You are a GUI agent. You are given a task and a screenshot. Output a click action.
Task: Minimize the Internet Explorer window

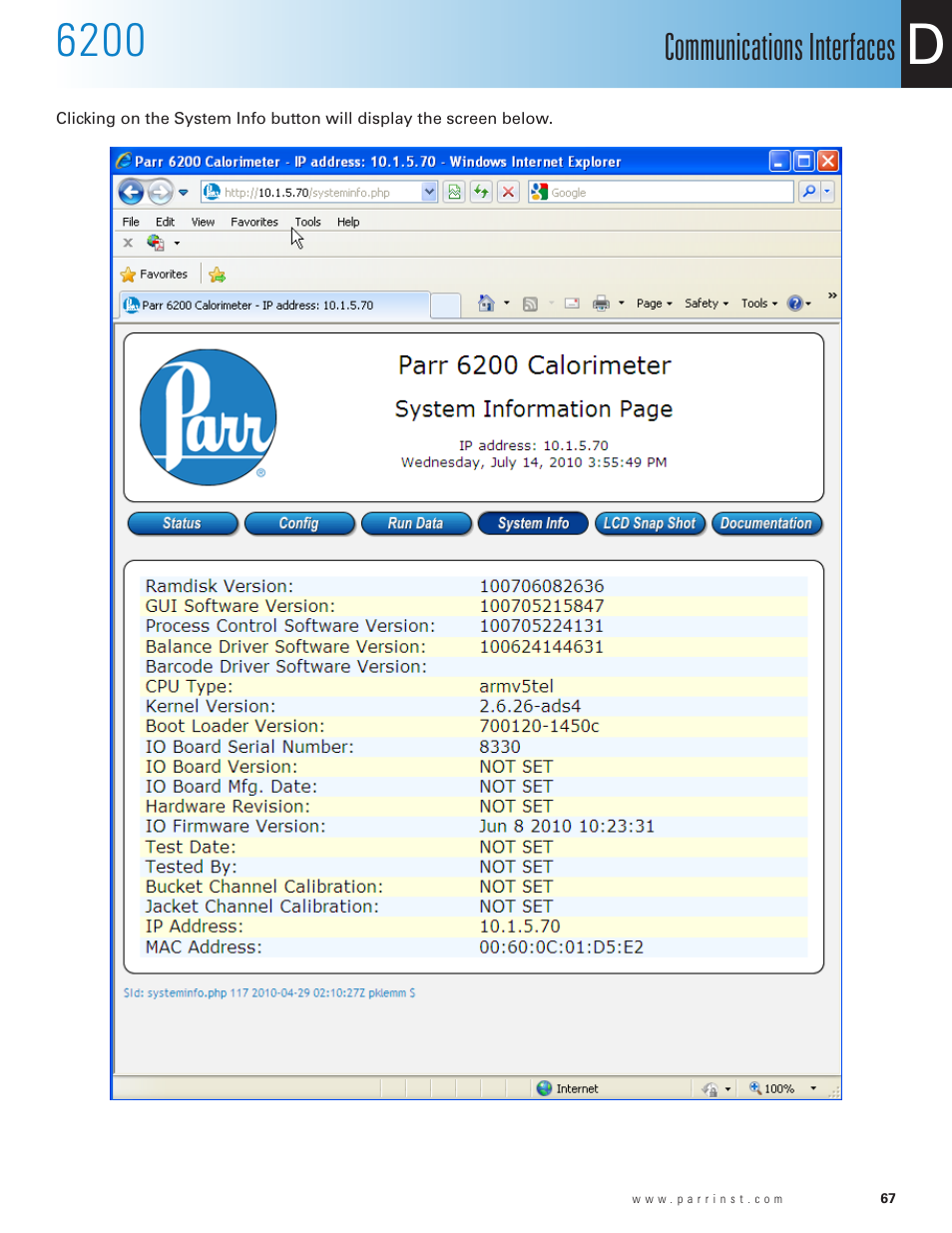pyautogui.click(x=780, y=161)
